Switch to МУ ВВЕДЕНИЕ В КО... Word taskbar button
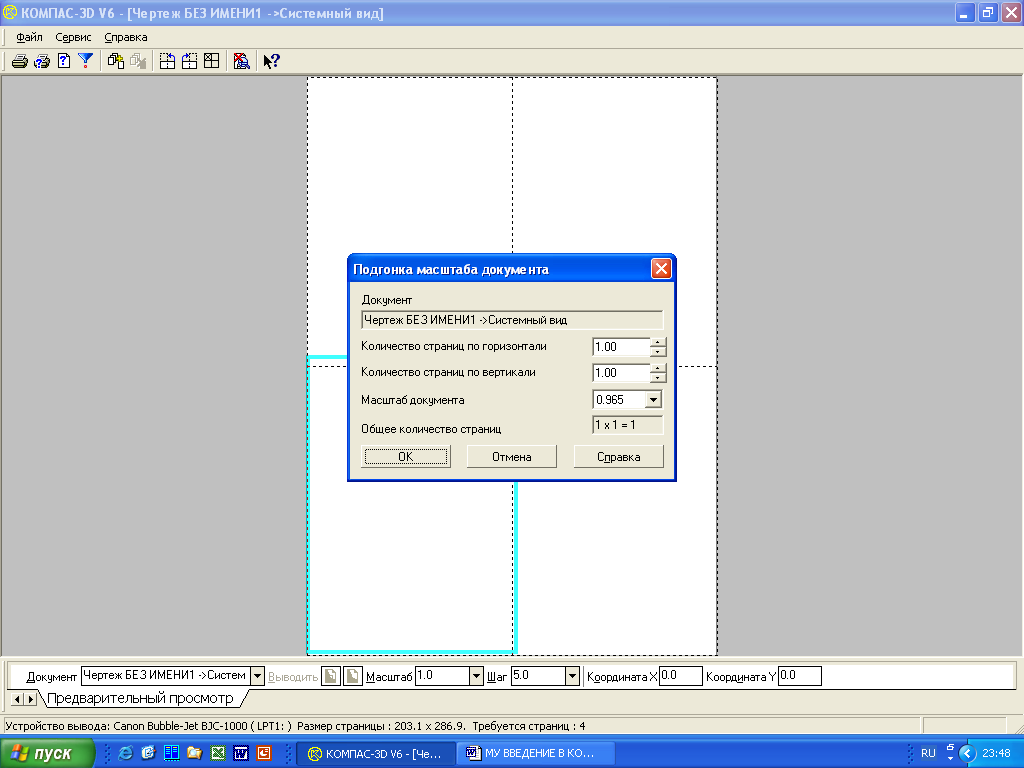Image resolution: width=1024 pixels, height=768 pixels. [534, 753]
